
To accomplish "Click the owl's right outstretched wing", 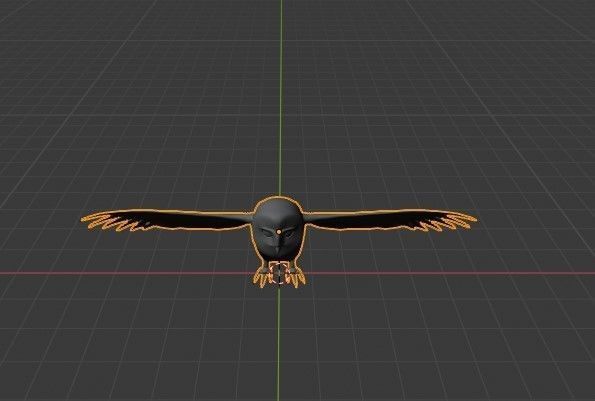I will click(390, 220).
